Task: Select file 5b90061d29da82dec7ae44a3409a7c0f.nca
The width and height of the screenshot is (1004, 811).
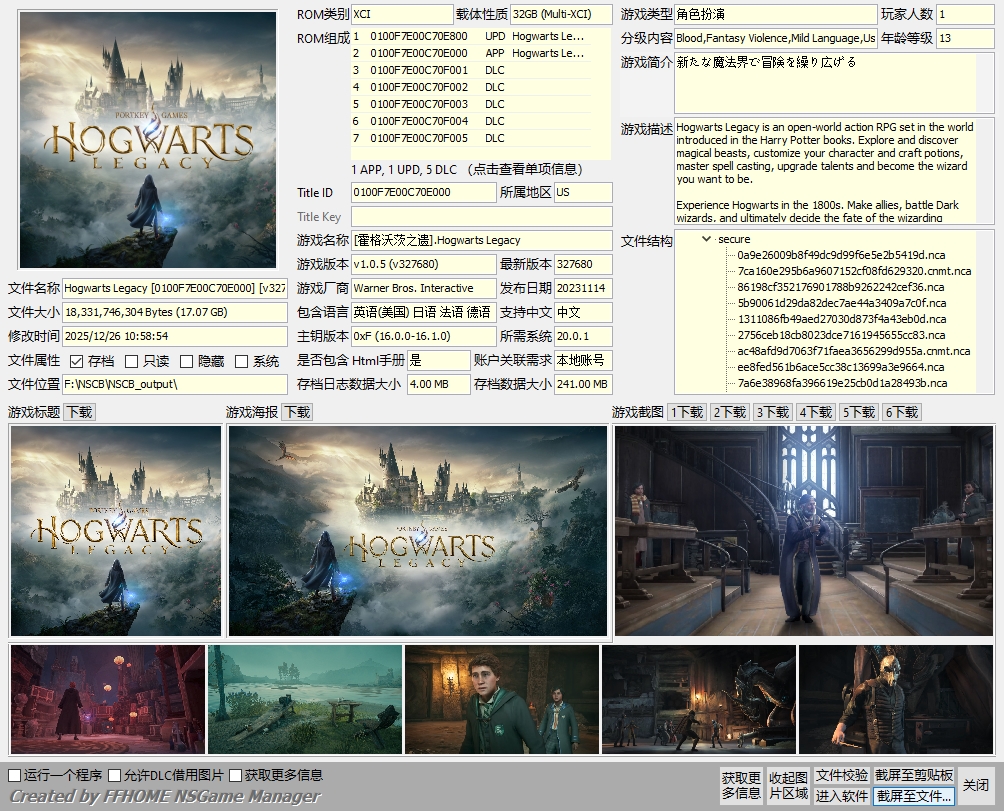Action: click(x=841, y=303)
